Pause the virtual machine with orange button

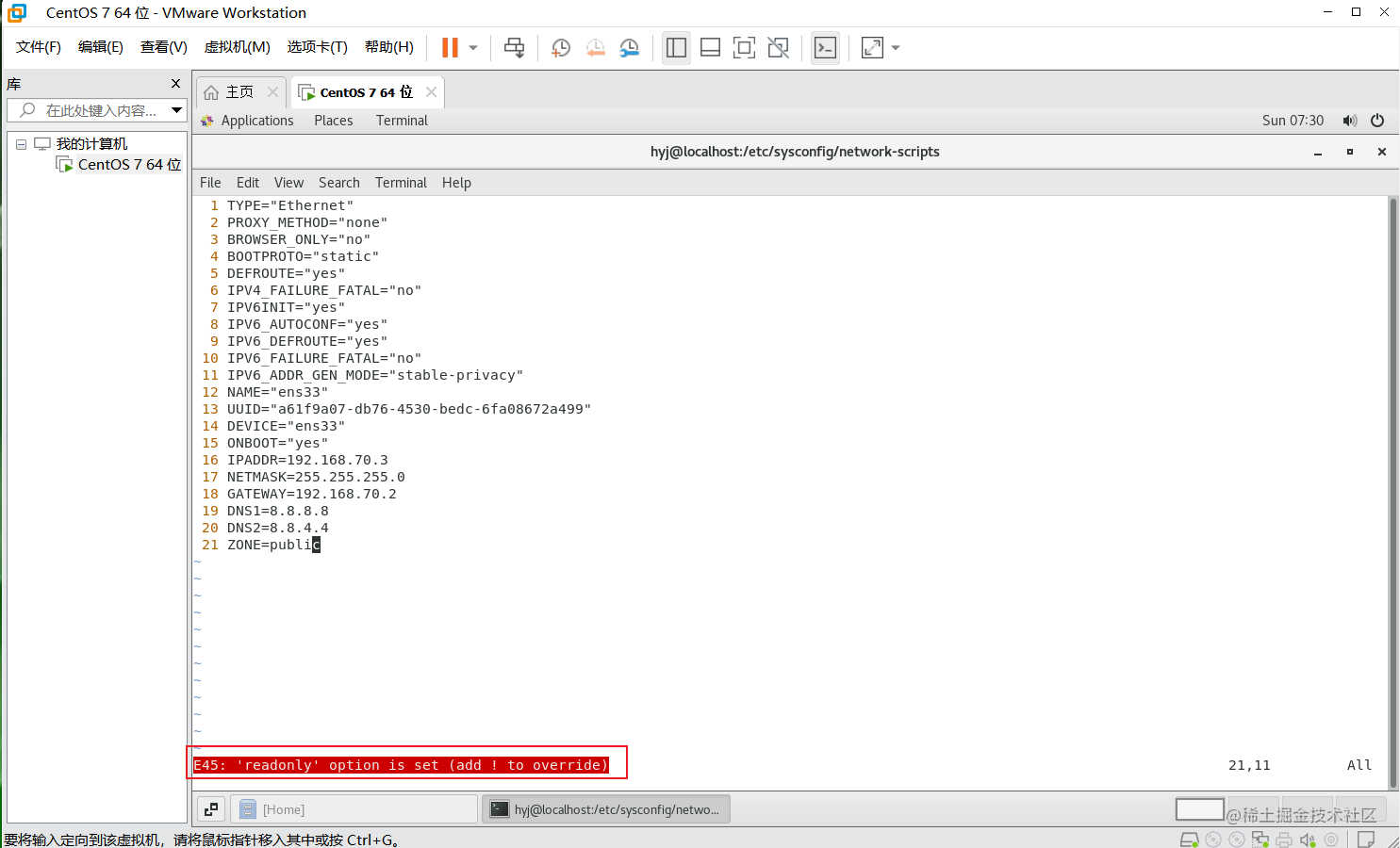(450, 47)
